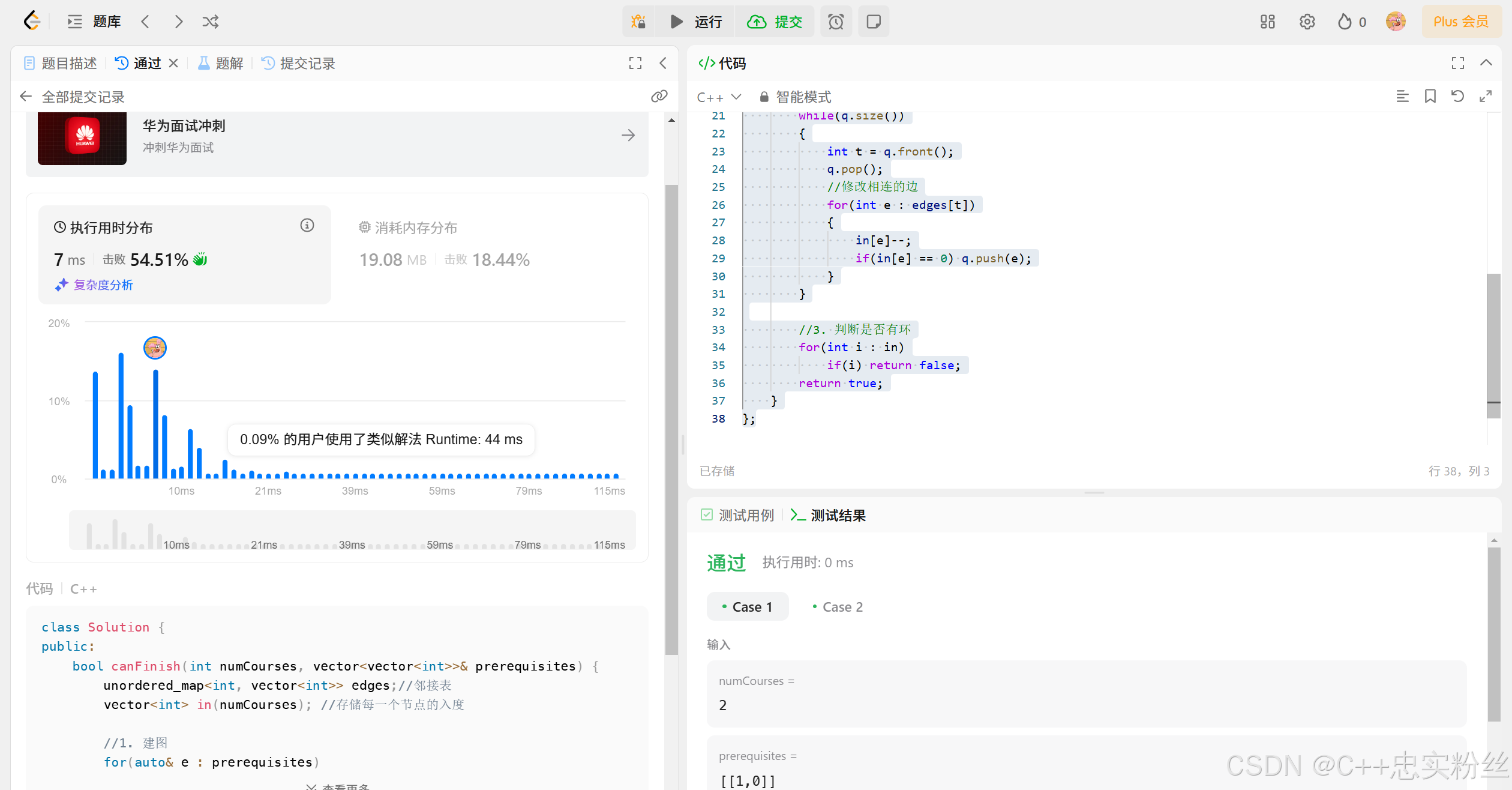Click the format code icon
Screen dimensions: 1512x790
point(1403,97)
